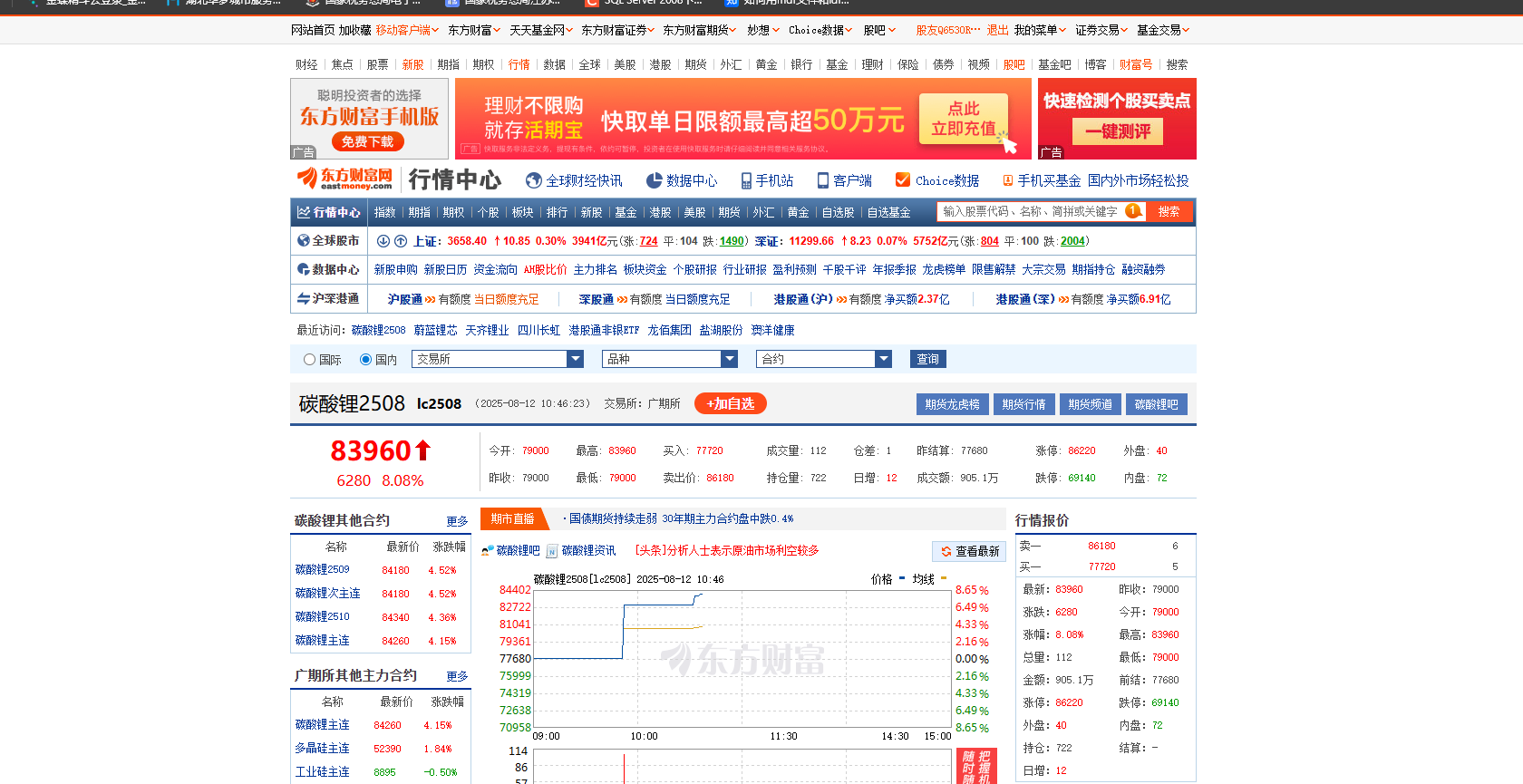Screen dimensions: 1523x784
Task: Expand 天天基金网 top menu
Action: (x=541, y=30)
